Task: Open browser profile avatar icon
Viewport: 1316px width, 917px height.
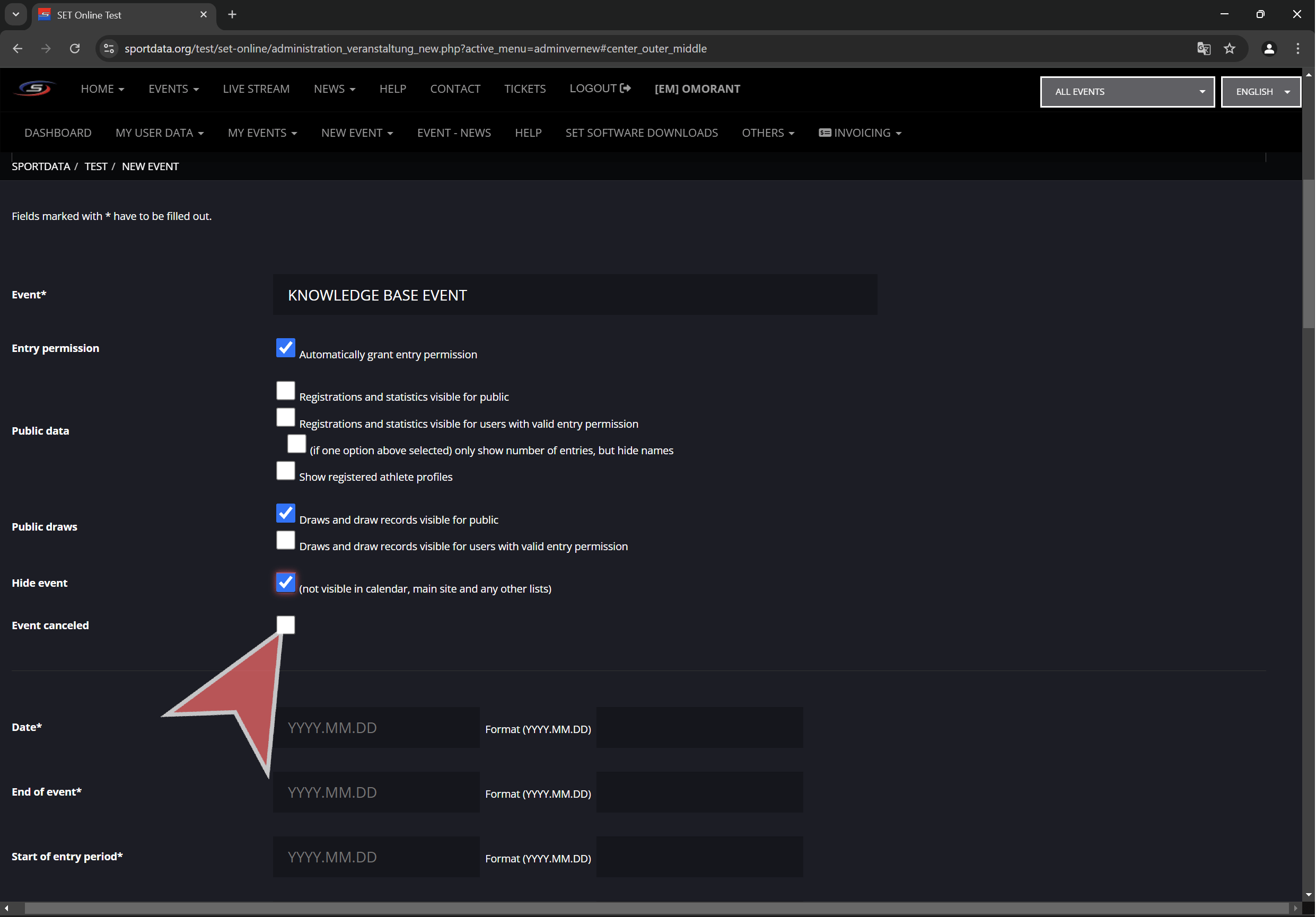Action: (1268, 49)
